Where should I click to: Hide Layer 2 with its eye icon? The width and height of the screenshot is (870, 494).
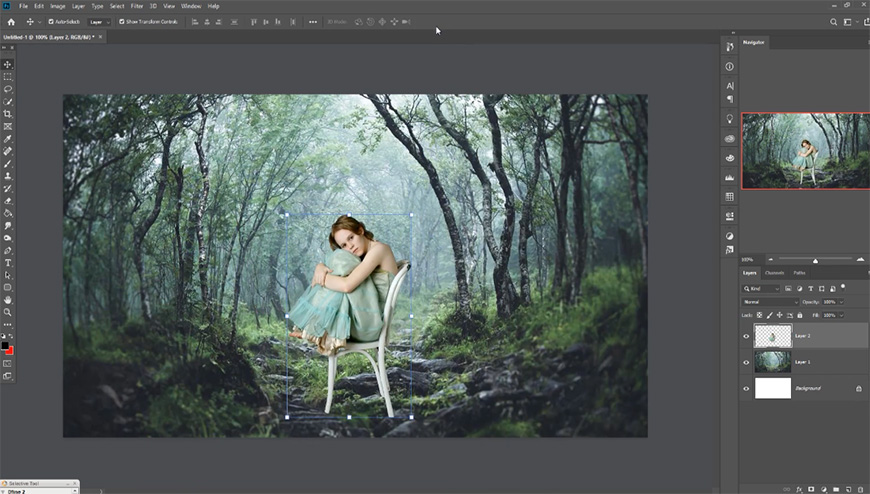pyautogui.click(x=746, y=336)
